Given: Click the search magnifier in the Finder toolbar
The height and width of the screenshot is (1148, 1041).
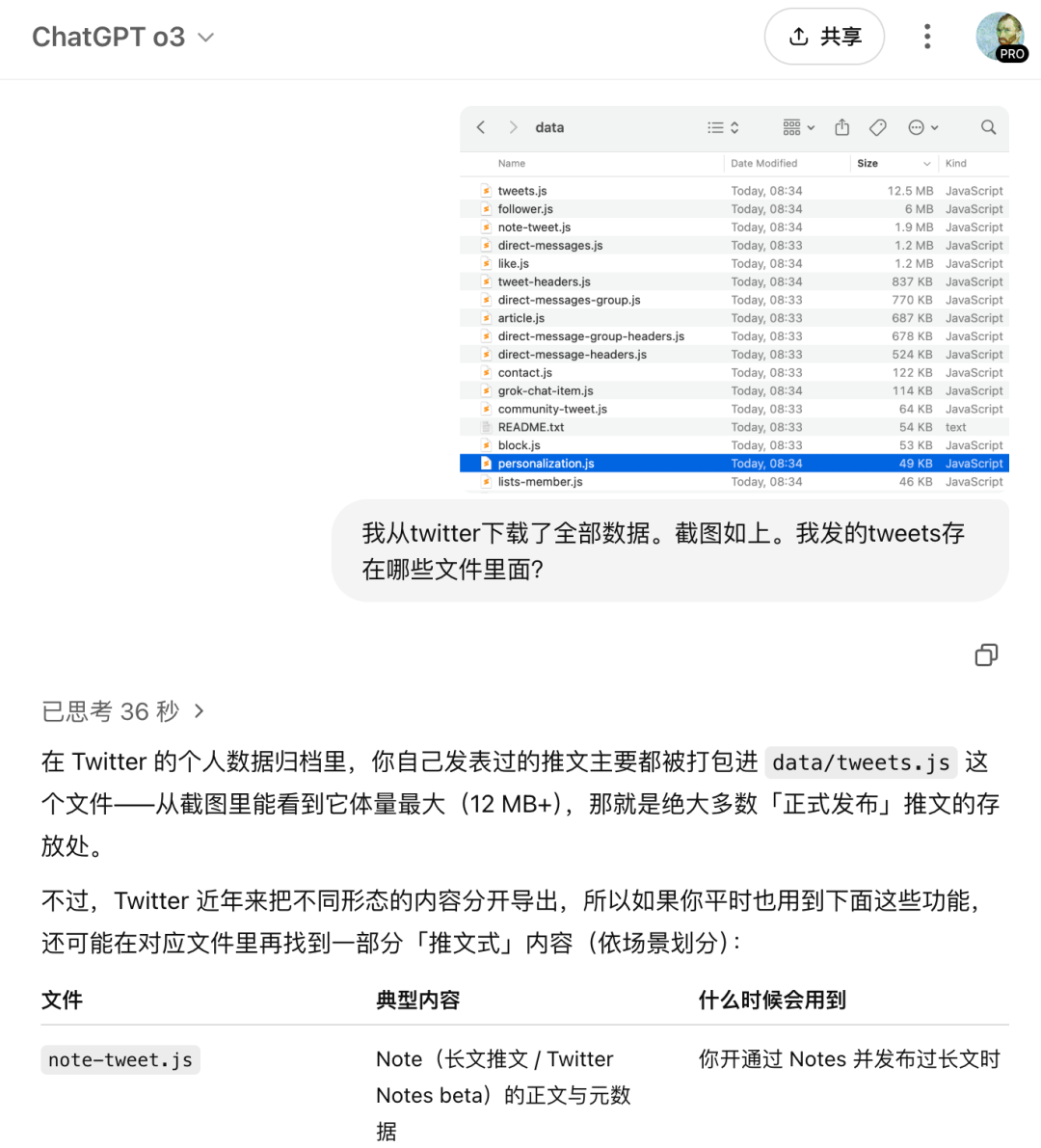Looking at the screenshot, I should 988,127.
